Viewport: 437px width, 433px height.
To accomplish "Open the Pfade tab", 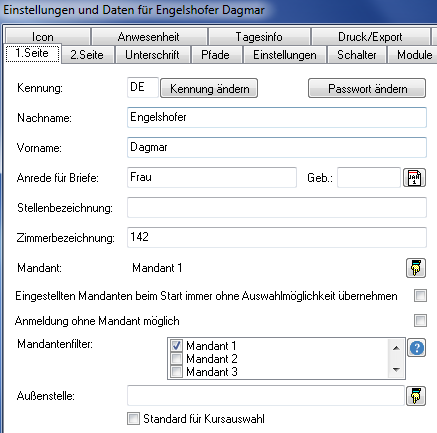I will tap(216, 55).
